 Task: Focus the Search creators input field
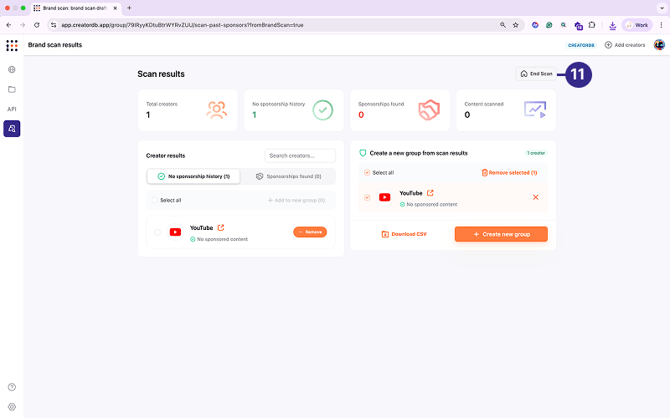(300, 156)
